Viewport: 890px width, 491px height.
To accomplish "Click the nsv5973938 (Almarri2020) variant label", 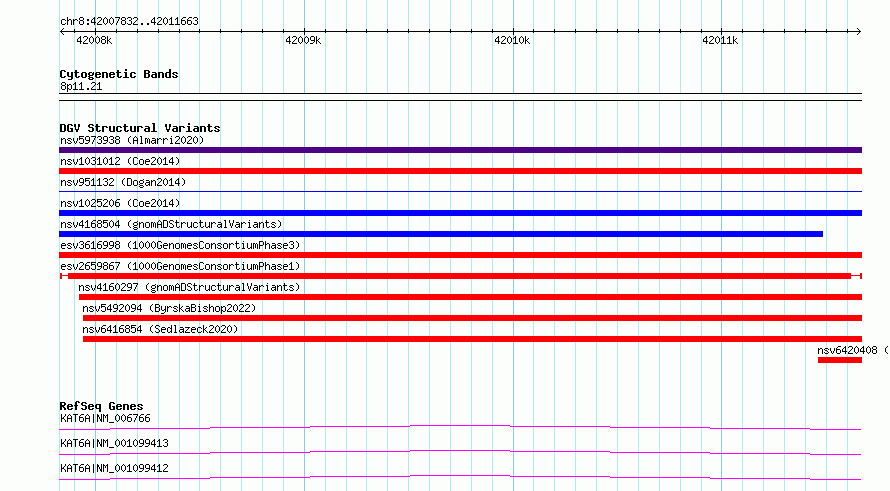I will pos(132,140).
